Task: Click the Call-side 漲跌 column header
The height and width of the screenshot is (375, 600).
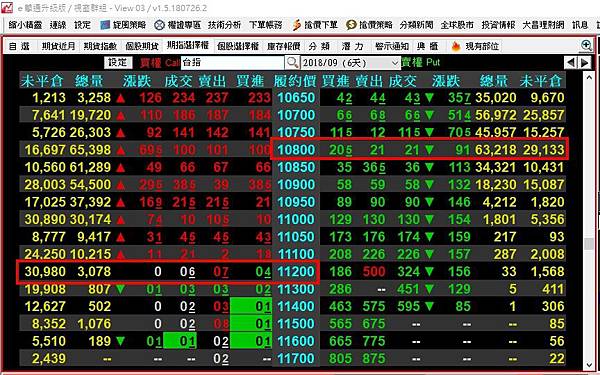Action: 137,81
